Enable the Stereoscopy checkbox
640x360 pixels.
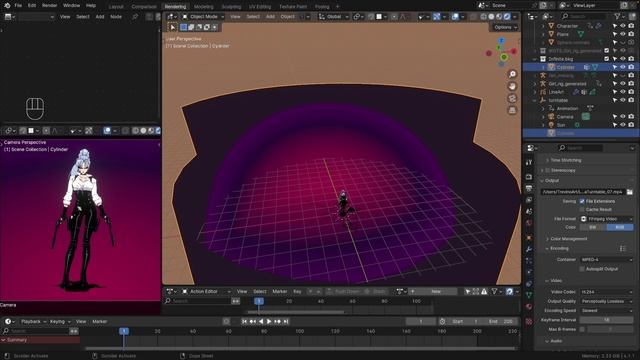[548, 170]
